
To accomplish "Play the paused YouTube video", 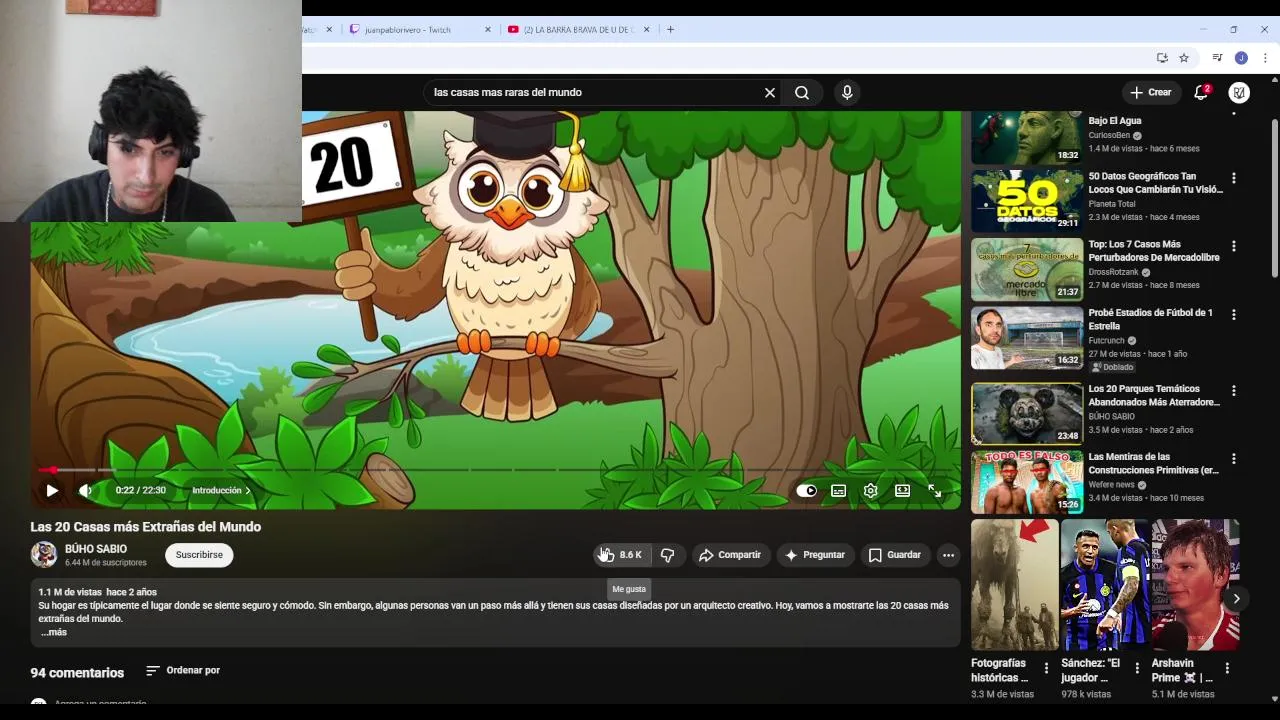I will pyautogui.click(x=51, y=491).
